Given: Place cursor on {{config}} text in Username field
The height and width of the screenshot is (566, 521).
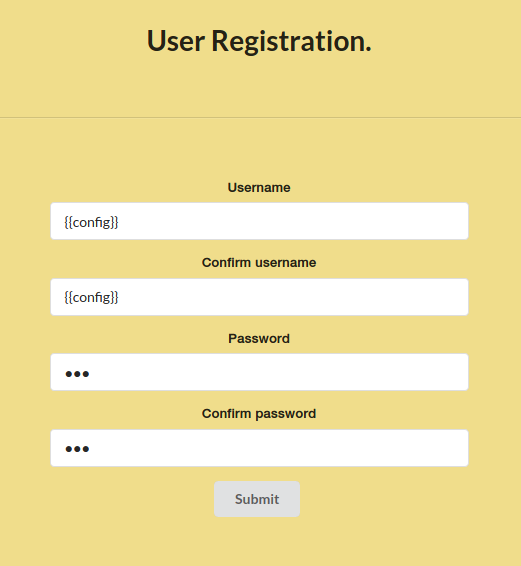Looking at the screenshot, I should [91, 222].
